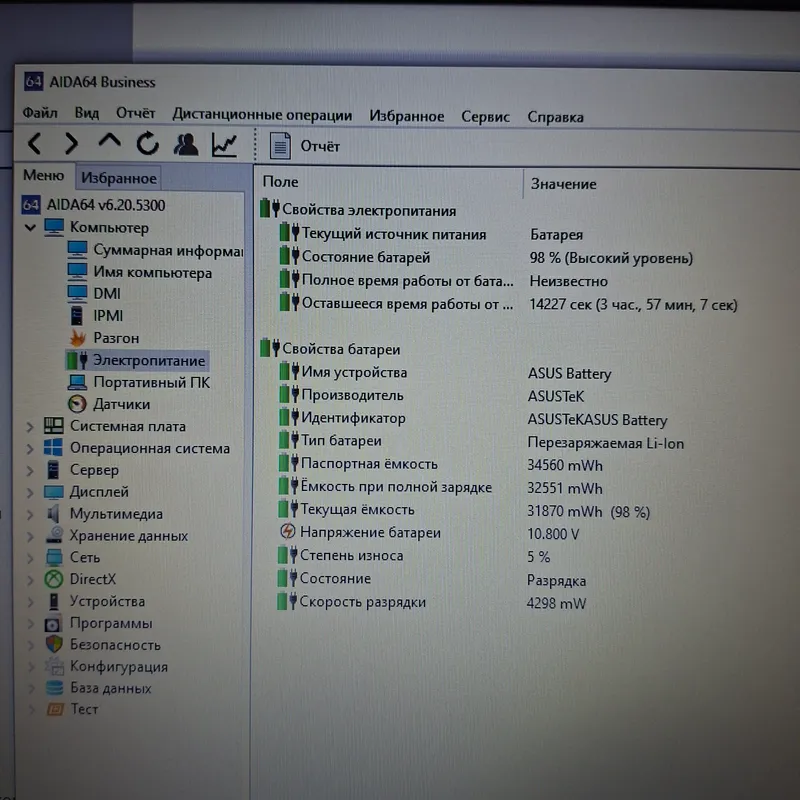The width and height of the screenshot is (800, 800).
Task: Click the Хранение данных drive icon
Action: click(x=54, y=535)
